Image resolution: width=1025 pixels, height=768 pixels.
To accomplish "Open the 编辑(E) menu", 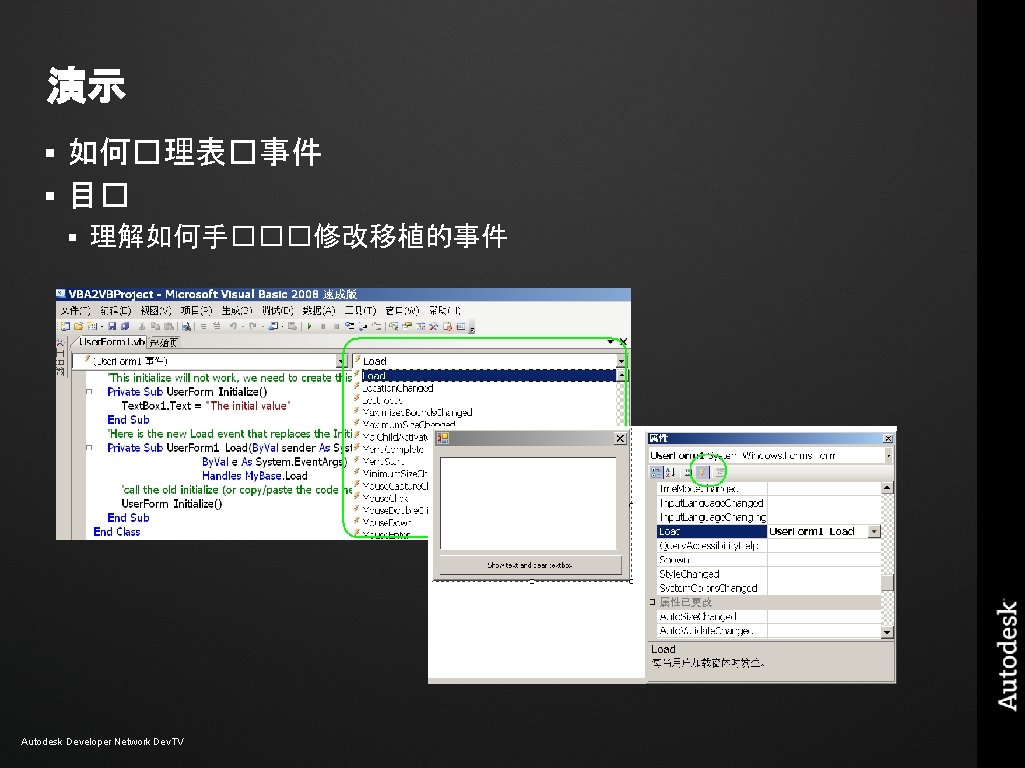I will 116,310.
